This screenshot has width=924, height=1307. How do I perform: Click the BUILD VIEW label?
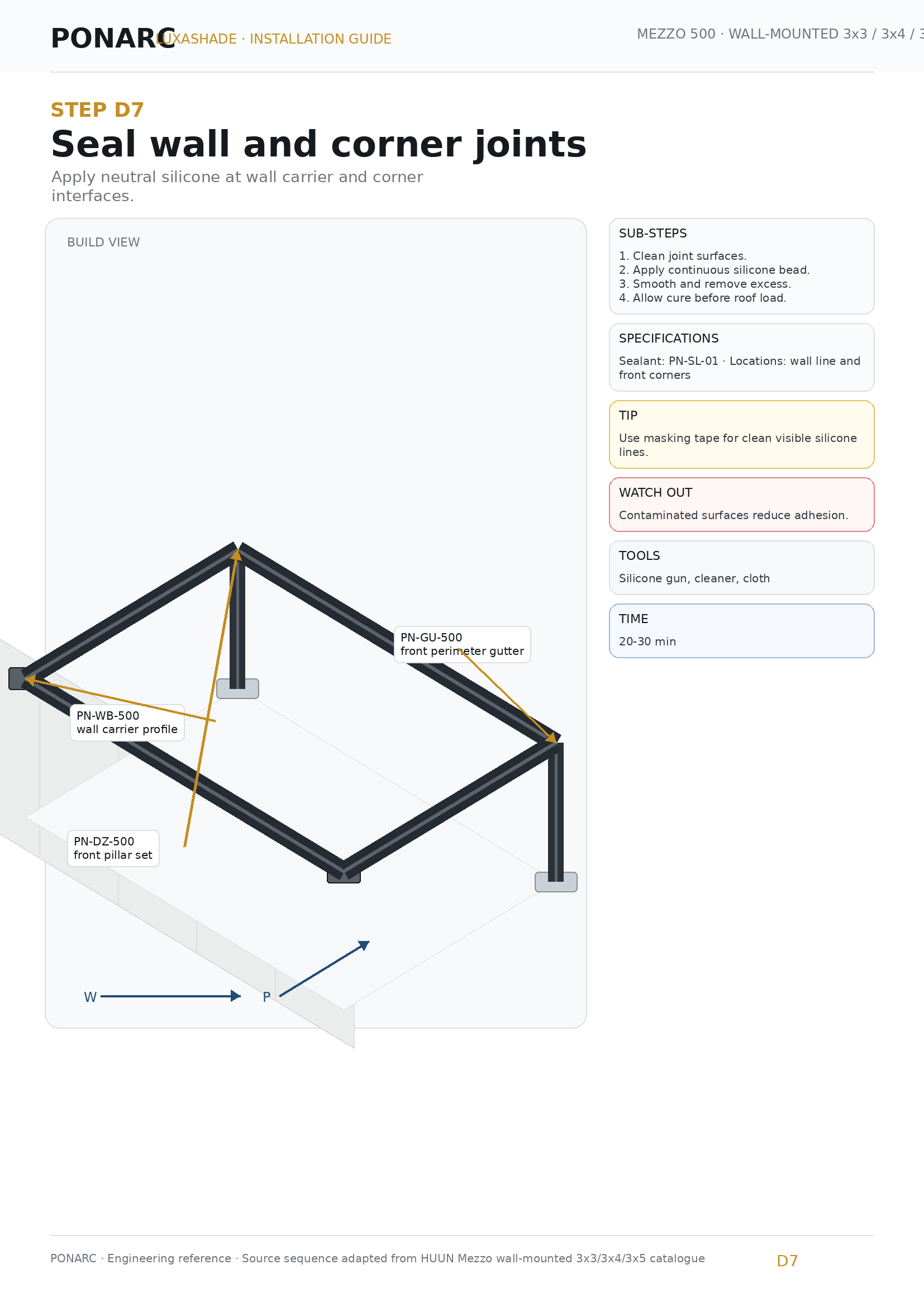[103, 242]
